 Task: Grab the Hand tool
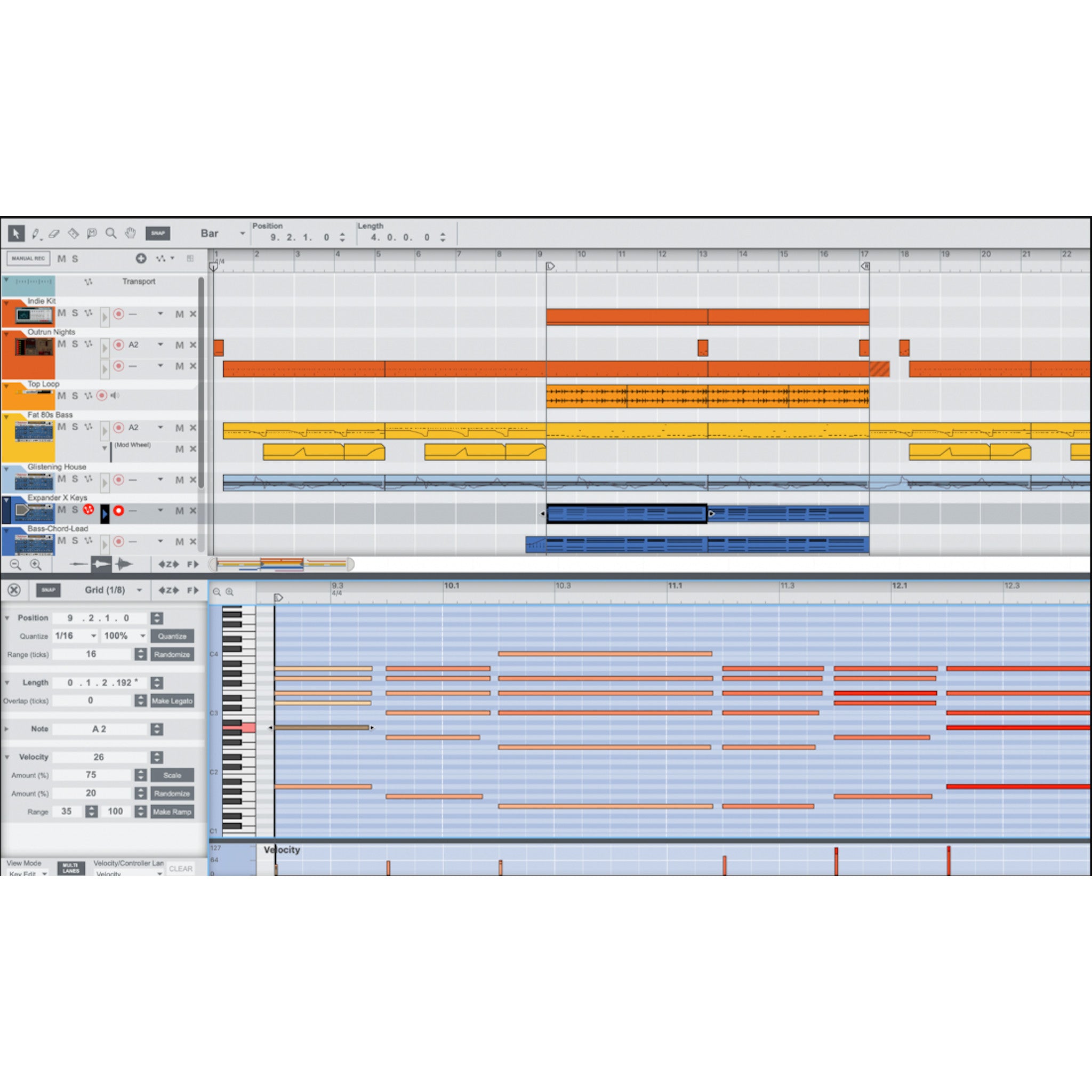tap(131, 233)
